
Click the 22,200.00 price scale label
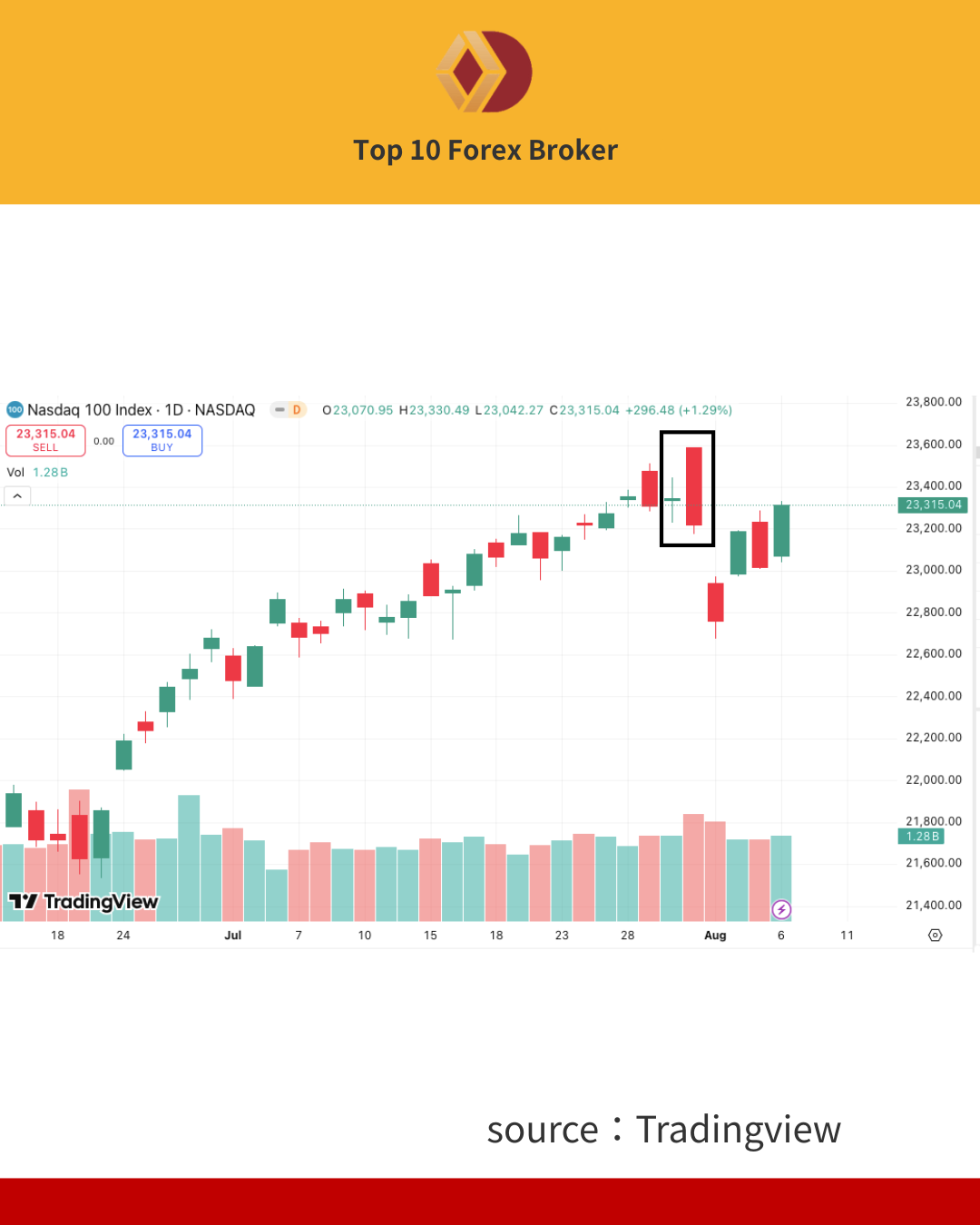934,738
